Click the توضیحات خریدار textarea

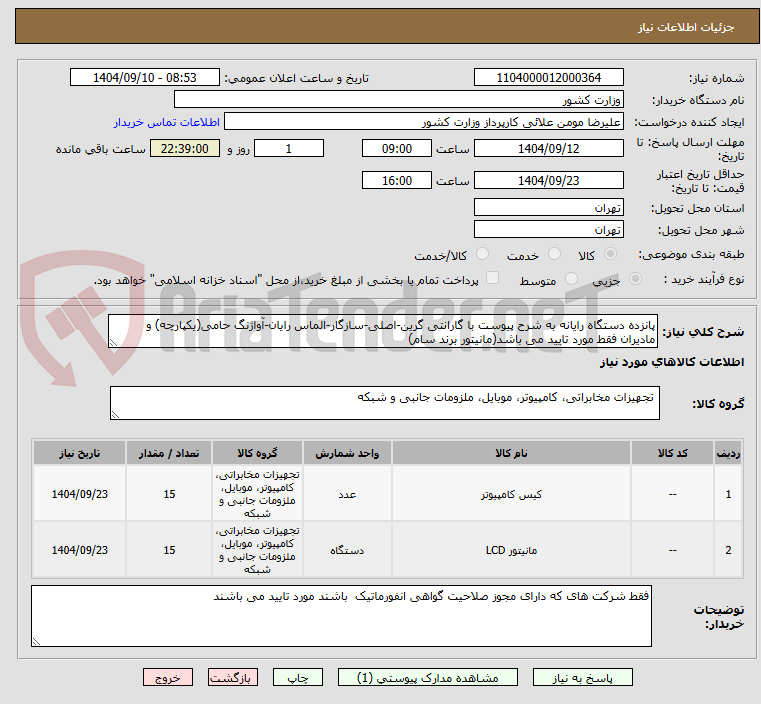(341, 616)
